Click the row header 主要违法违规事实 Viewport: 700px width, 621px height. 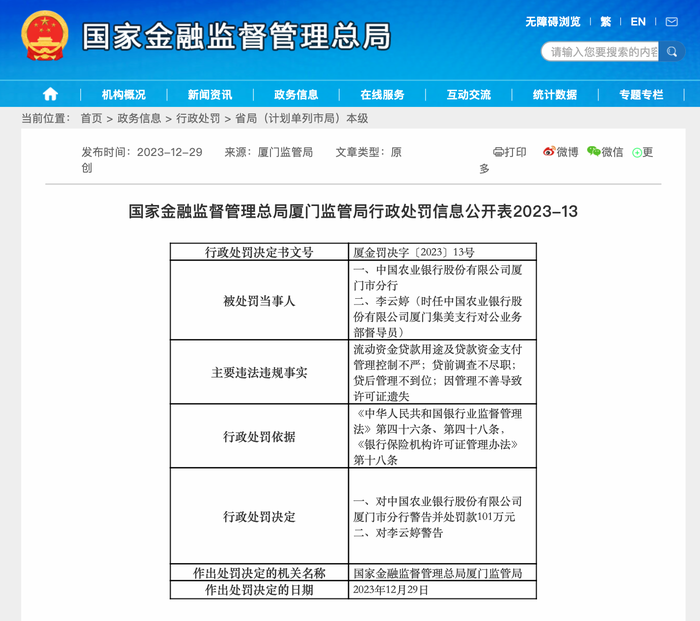pos(259,373)
